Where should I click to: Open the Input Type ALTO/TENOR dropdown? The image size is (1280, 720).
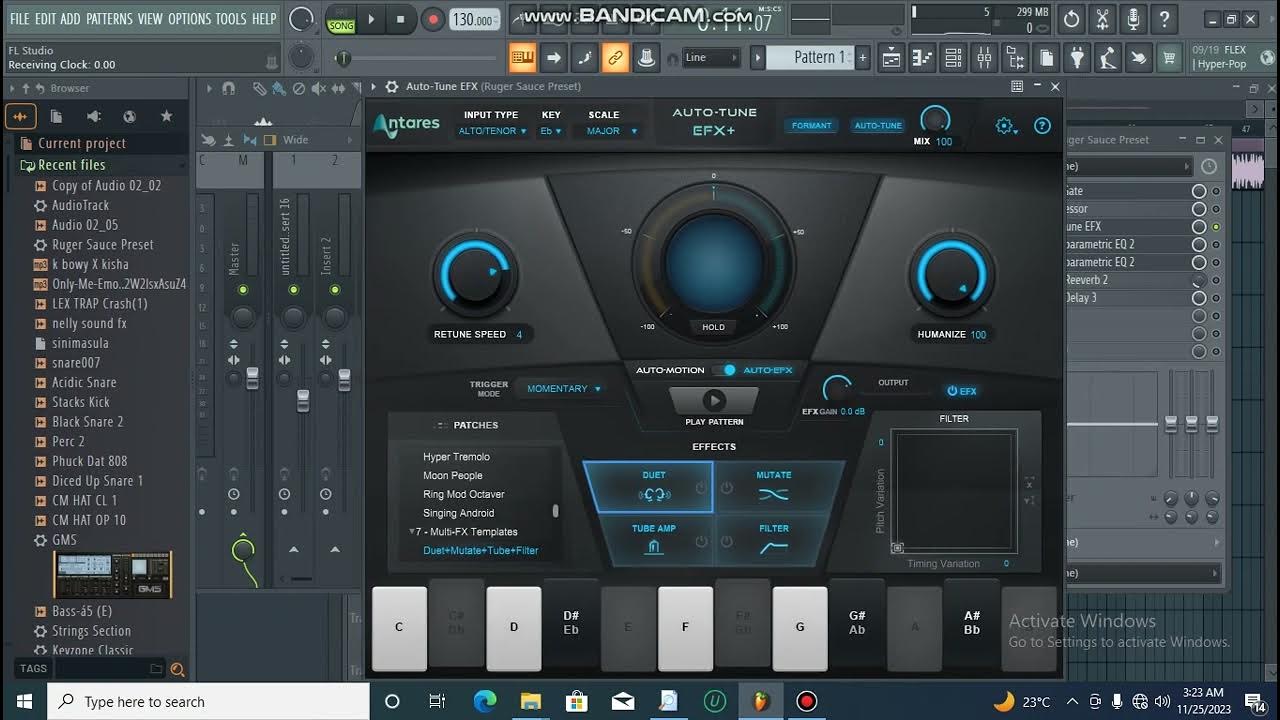pos(492,131)
